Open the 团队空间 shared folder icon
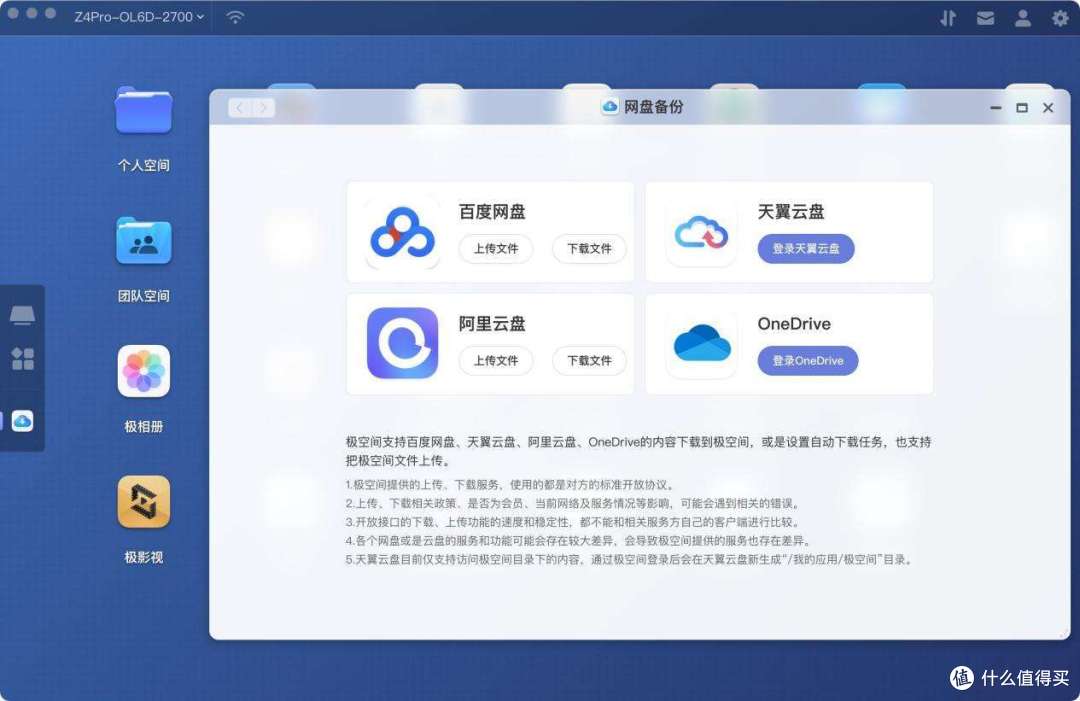Image resolution: width=1080 pixels, height=701 pixels. tap(143, 241)
